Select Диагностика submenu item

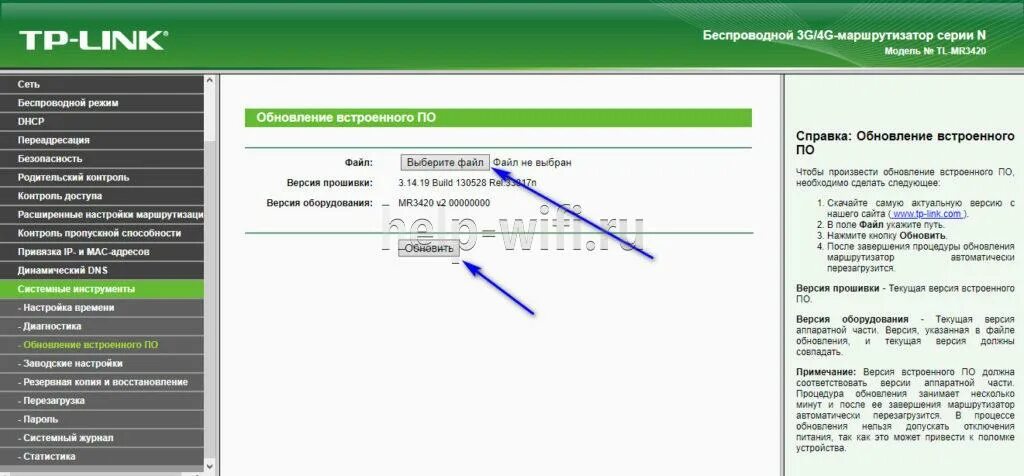click(x=102, y=326)
